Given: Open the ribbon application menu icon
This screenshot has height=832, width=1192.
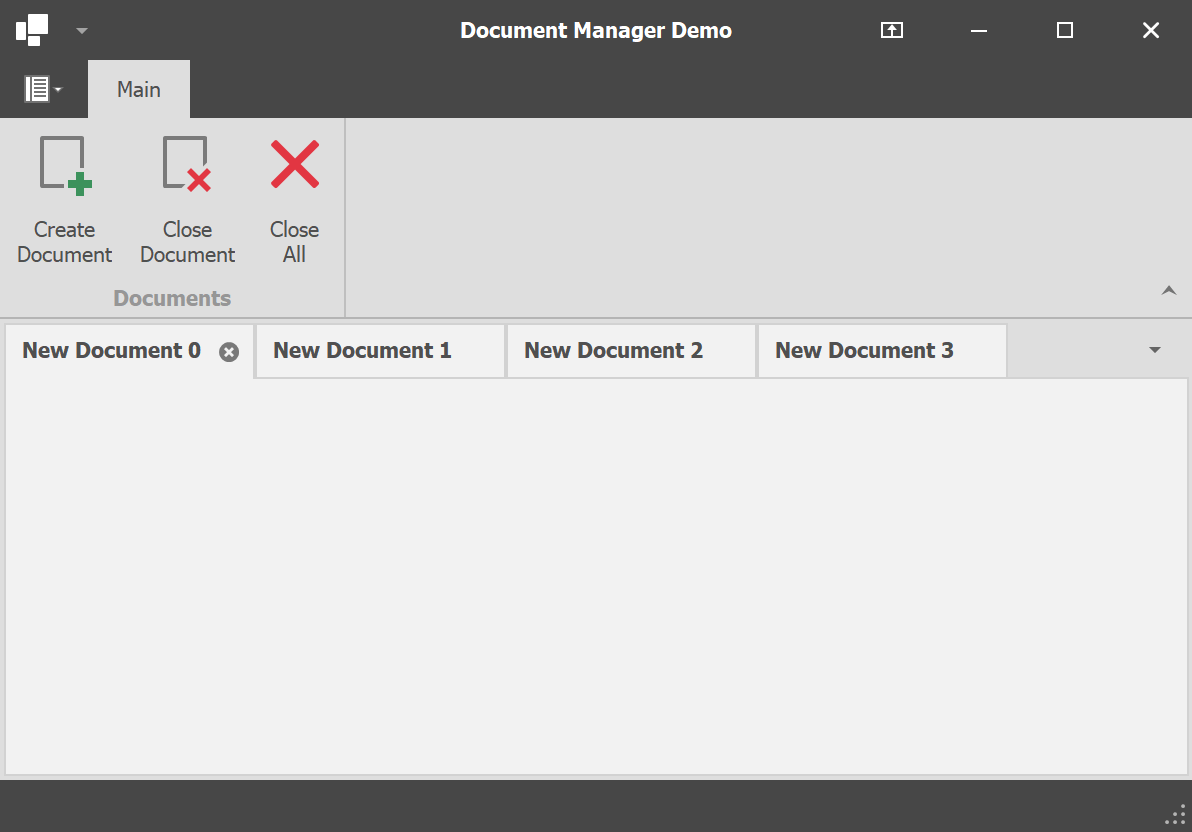Looking at the screenshot, I should 37,88.
